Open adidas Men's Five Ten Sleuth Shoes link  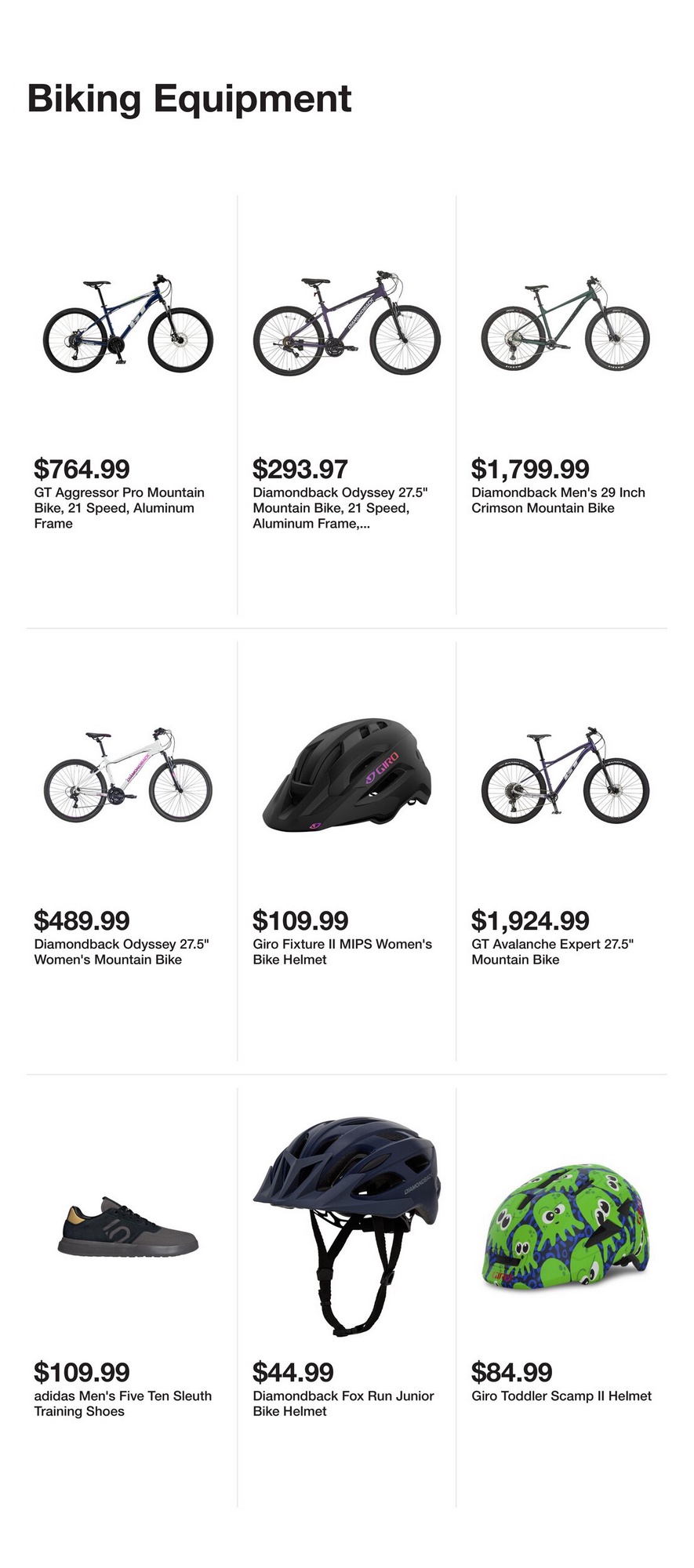click(122, 1403)
